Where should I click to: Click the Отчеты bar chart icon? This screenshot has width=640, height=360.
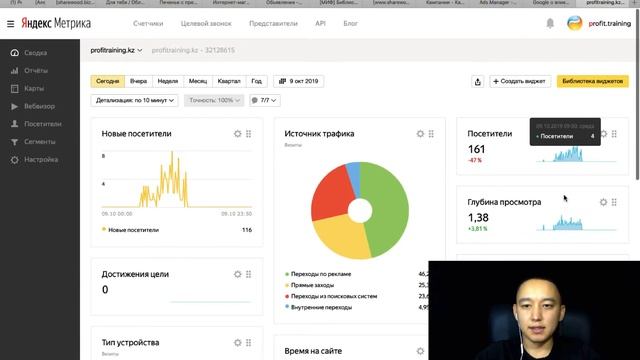[15, 71]
